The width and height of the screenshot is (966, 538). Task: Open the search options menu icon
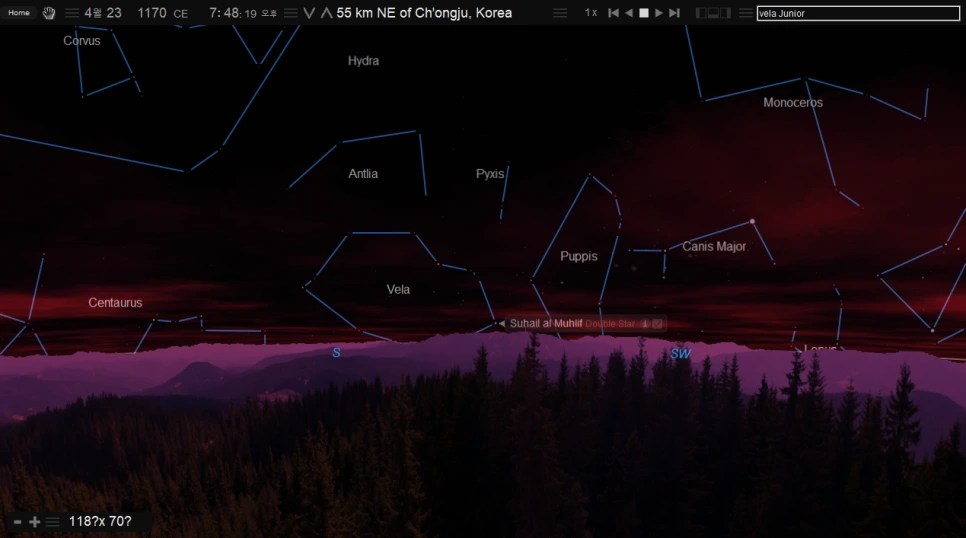745,13
